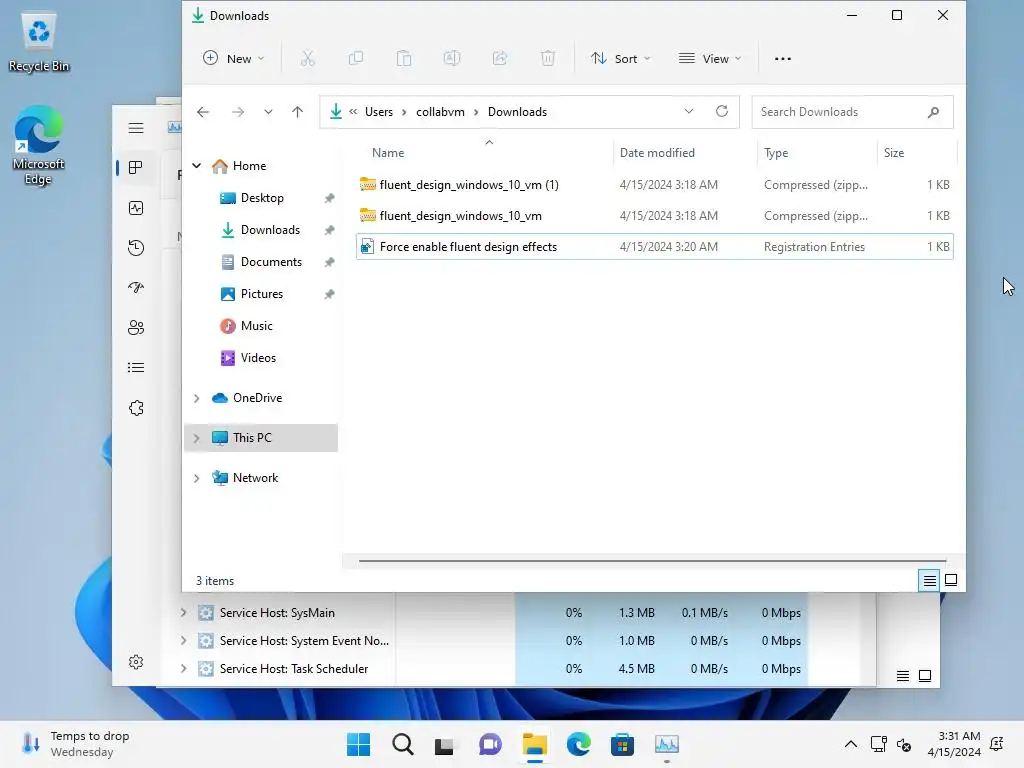Image resolution: width=1024 pixels, height=768 pixels.
Task: Click Users in the address breadcrumb
Action: [x=379, y=112]
